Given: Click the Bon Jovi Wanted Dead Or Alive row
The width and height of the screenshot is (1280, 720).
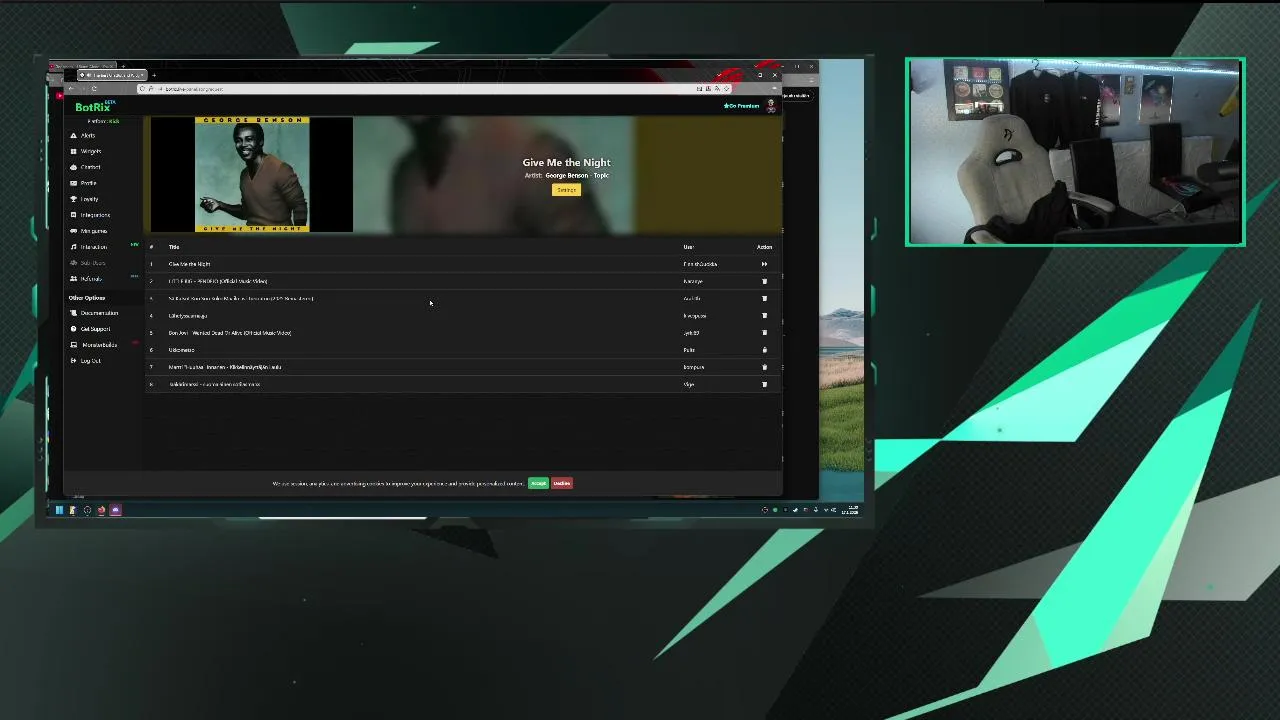Looking at the screenshot, I should [464, 333].
